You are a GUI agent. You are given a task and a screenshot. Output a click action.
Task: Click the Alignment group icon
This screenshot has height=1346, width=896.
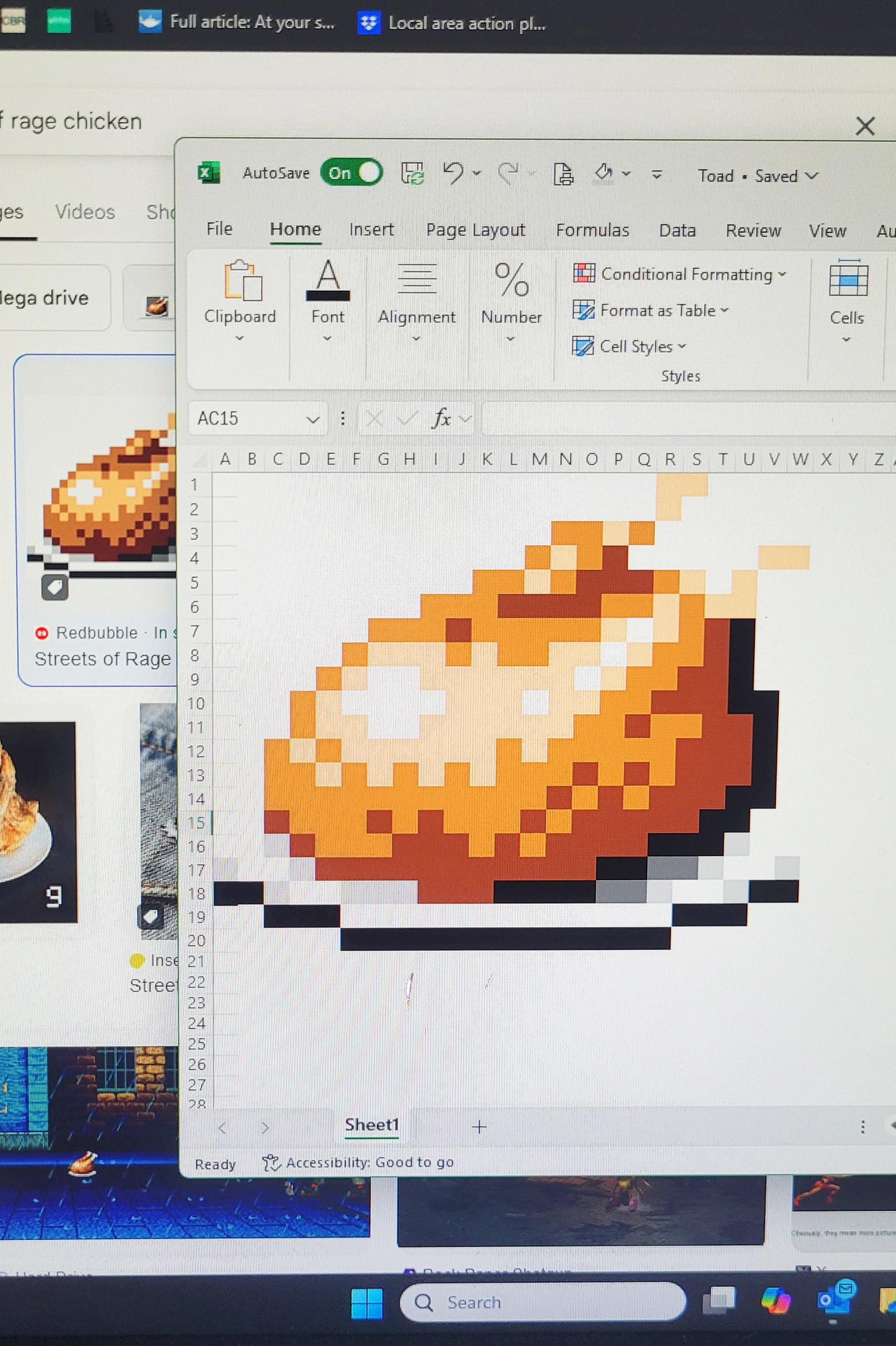pyautogui.click(x=417, y=278)
